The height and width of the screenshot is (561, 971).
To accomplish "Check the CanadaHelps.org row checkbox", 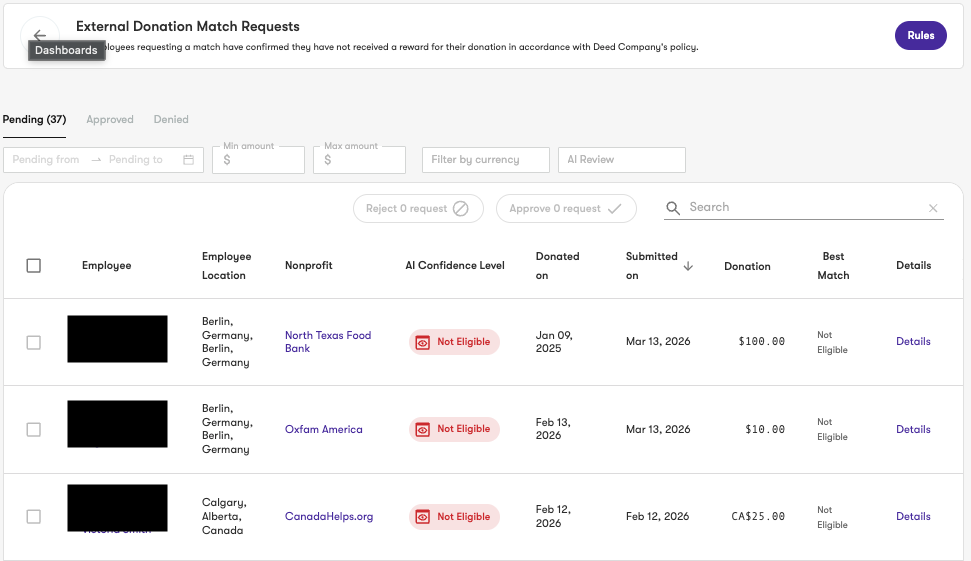I will (34, 516).
